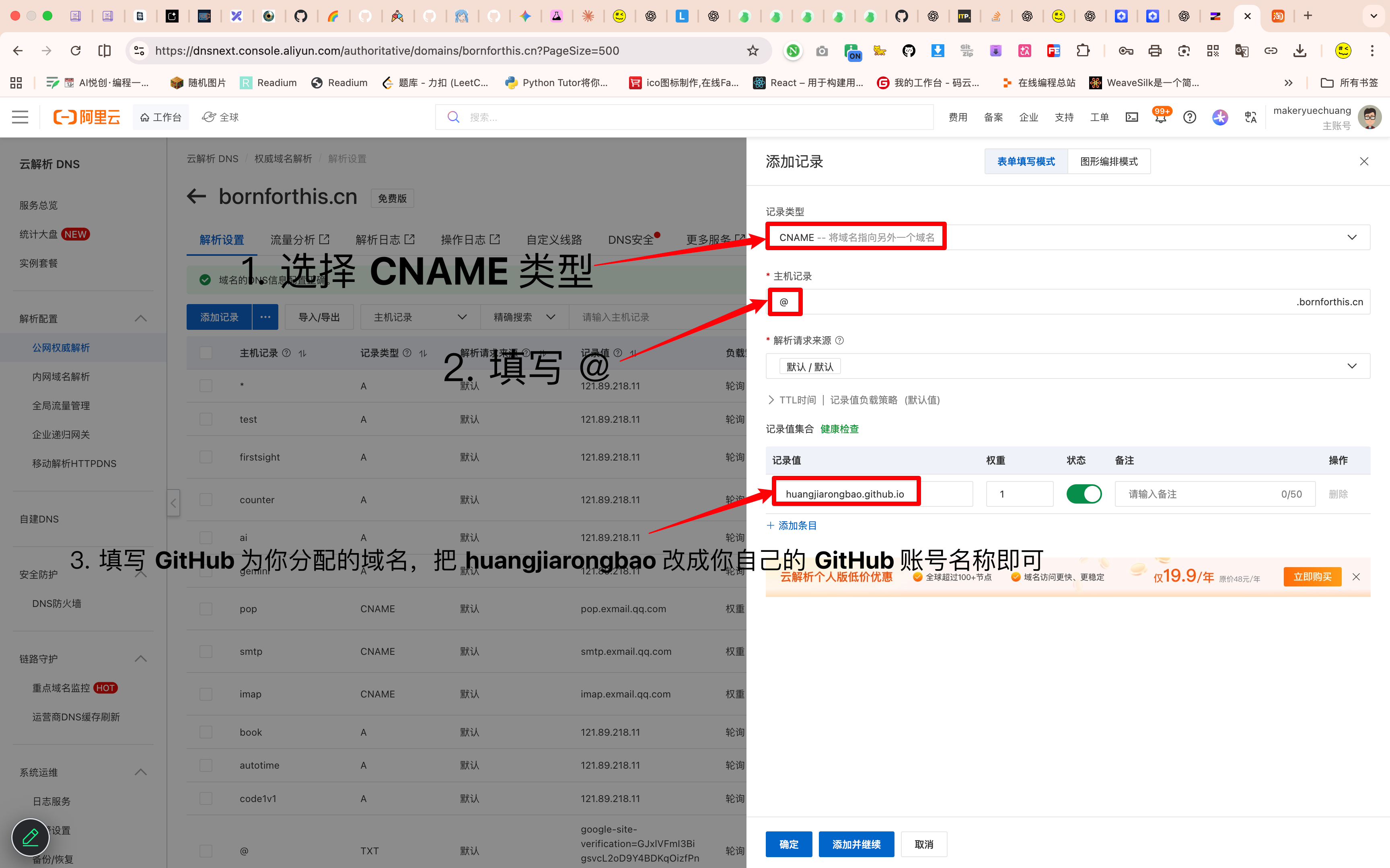Open 健康检查 link
This screenshot has width=1390, height=868.
point(839,429)
